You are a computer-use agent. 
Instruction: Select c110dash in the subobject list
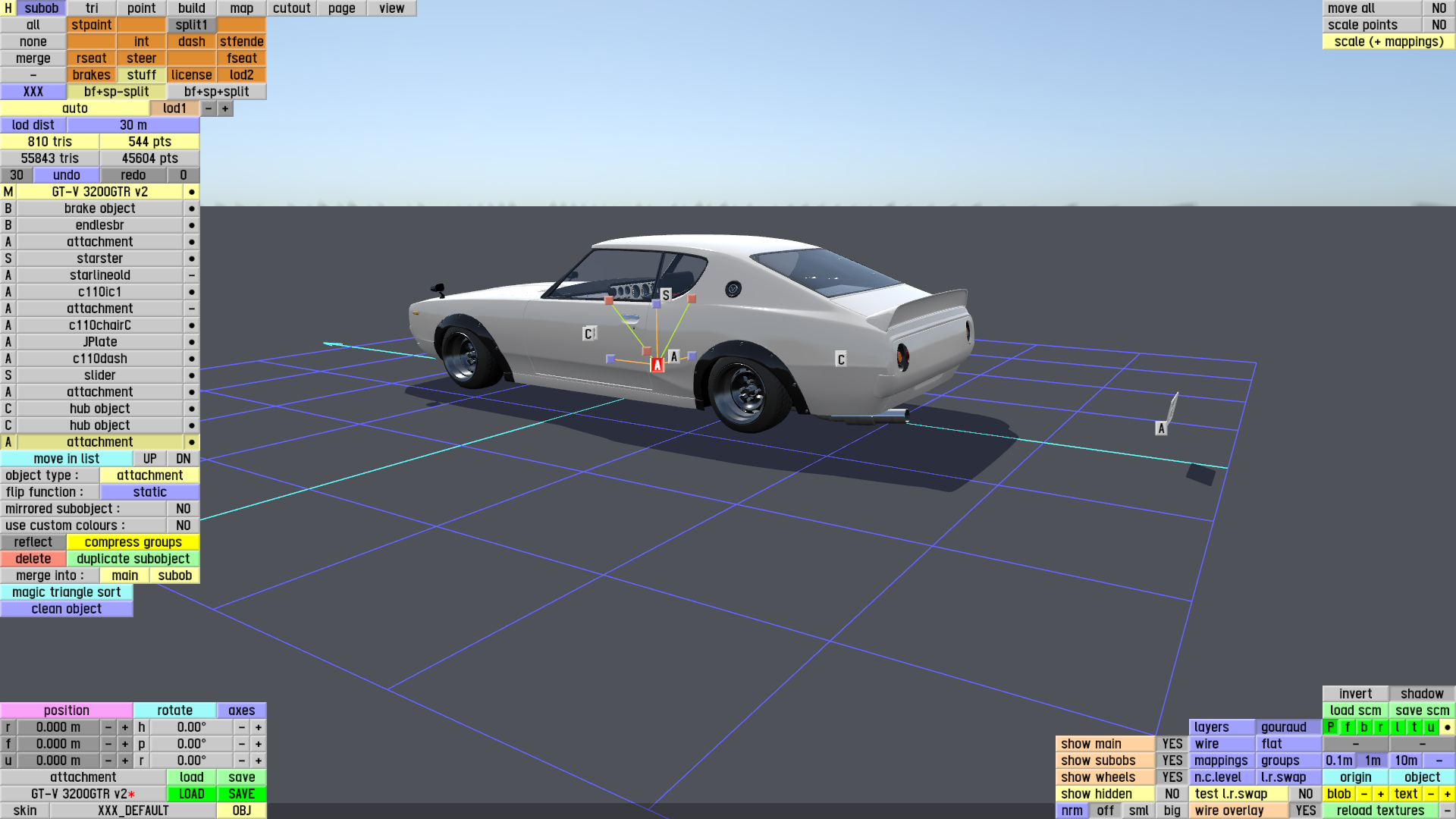click(99, 359)
